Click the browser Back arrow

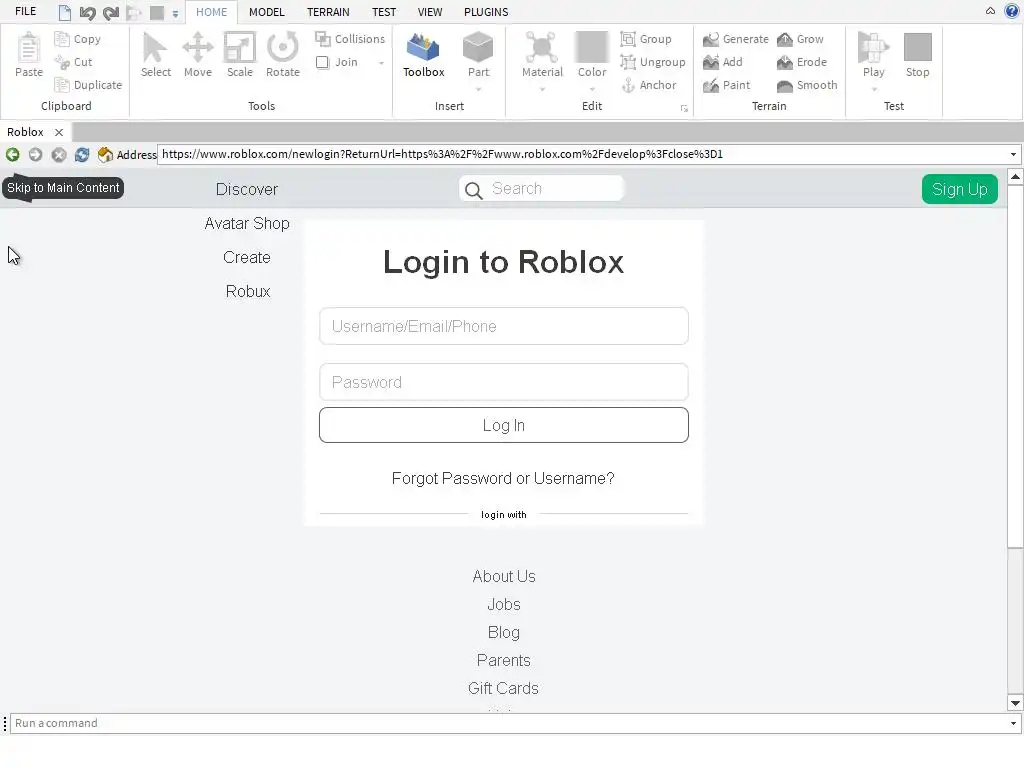point(12,155)
